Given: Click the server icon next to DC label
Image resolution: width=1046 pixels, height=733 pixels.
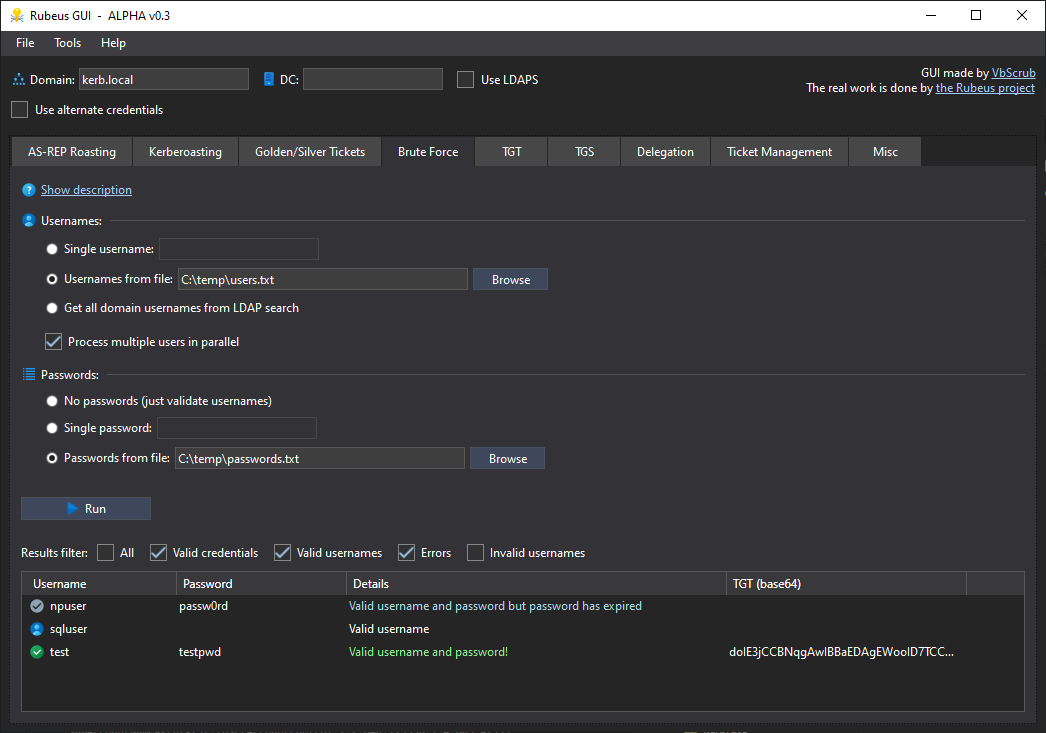Looking at the screenshot, I should [269, 79].
